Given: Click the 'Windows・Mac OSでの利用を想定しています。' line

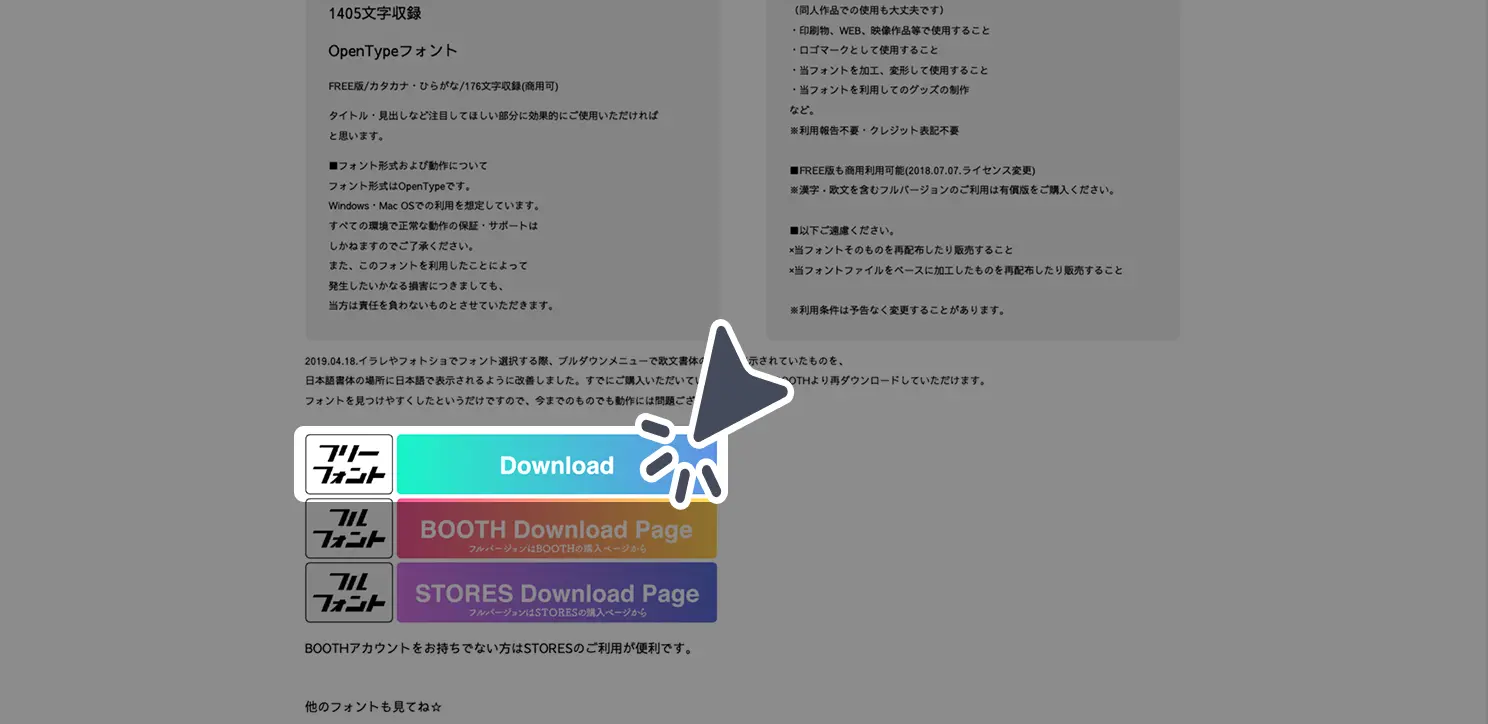Looking at the screenshot, I should [x=435, y=206].
